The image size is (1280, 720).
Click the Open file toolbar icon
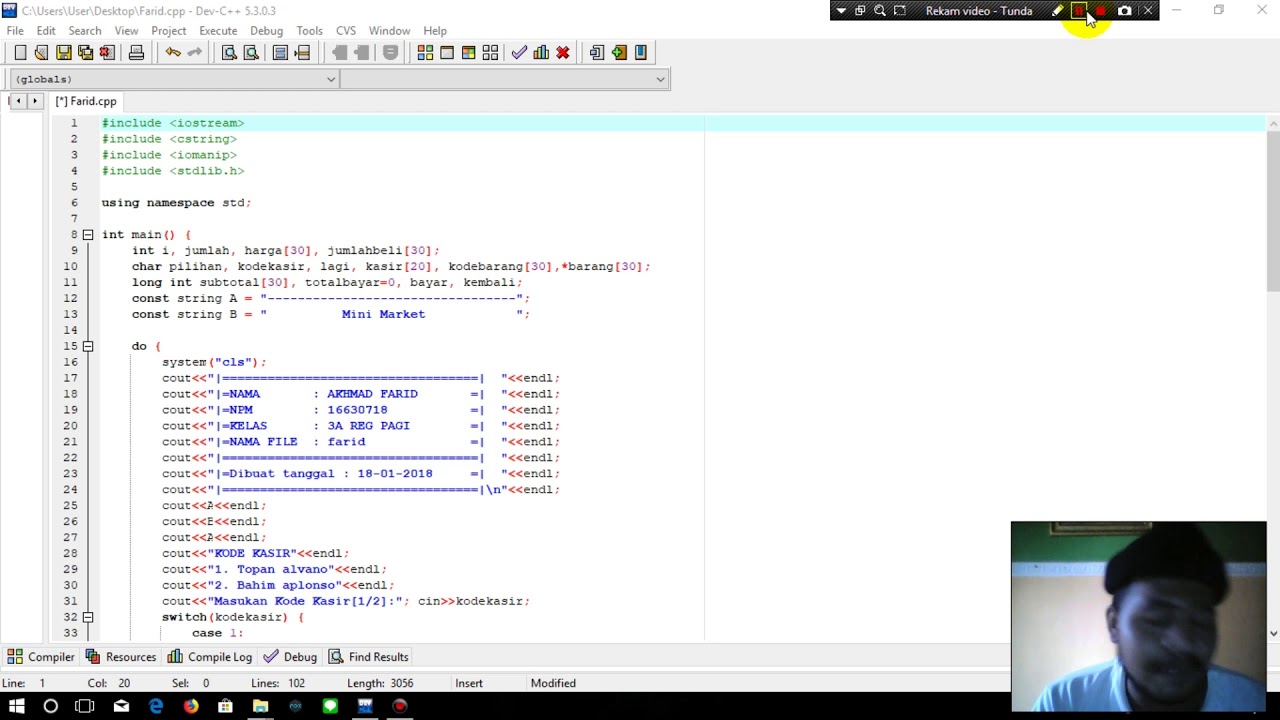(x=41, y=52)
